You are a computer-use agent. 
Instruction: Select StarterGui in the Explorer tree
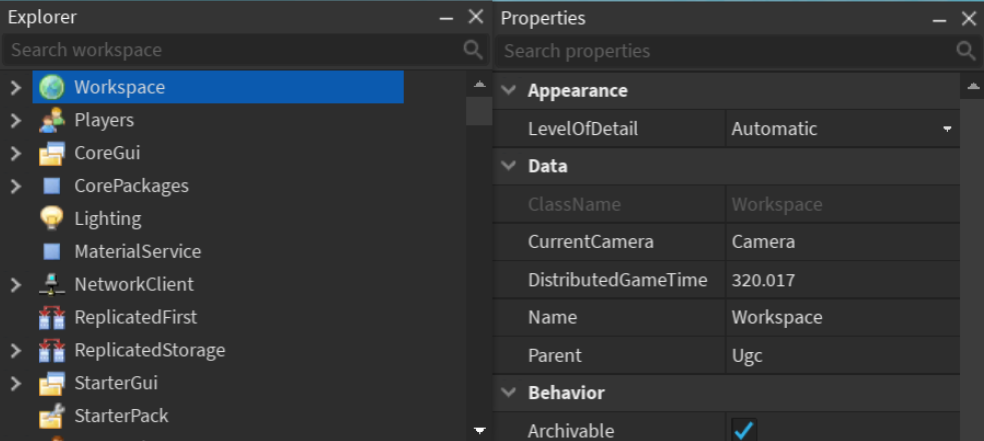115,383
